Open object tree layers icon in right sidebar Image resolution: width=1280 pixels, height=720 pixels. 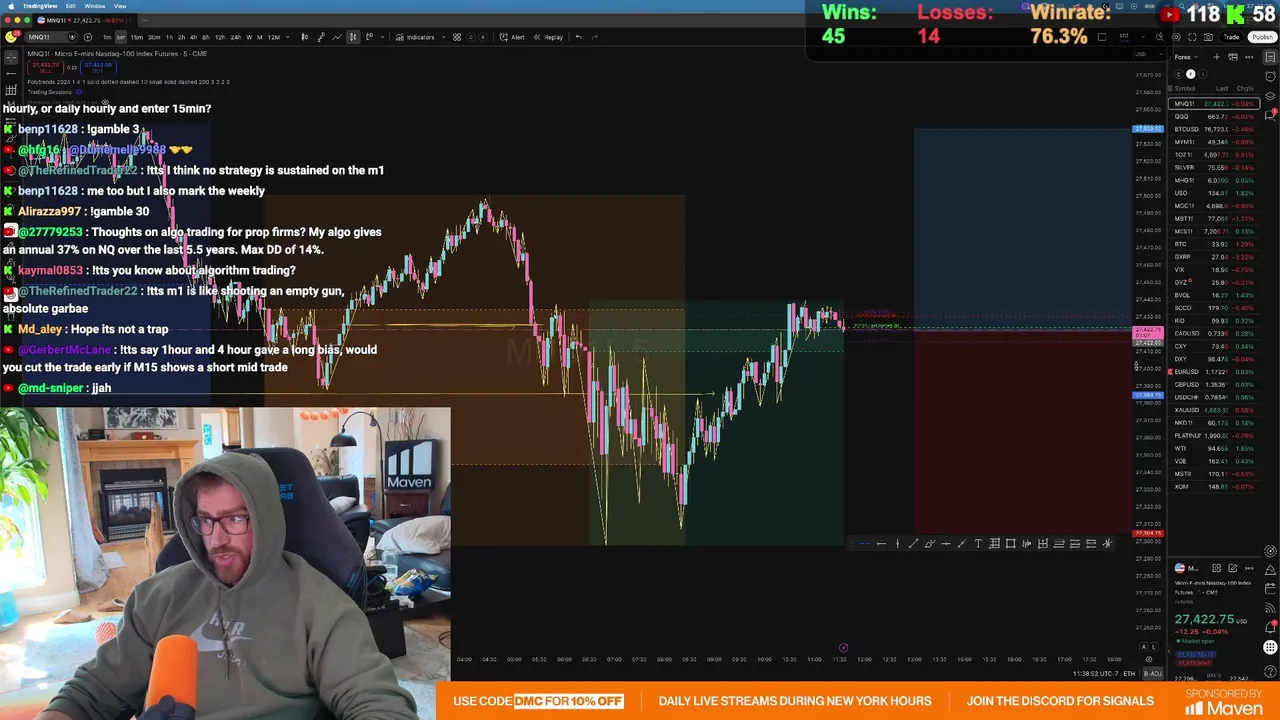click(x=1270, y=96)
